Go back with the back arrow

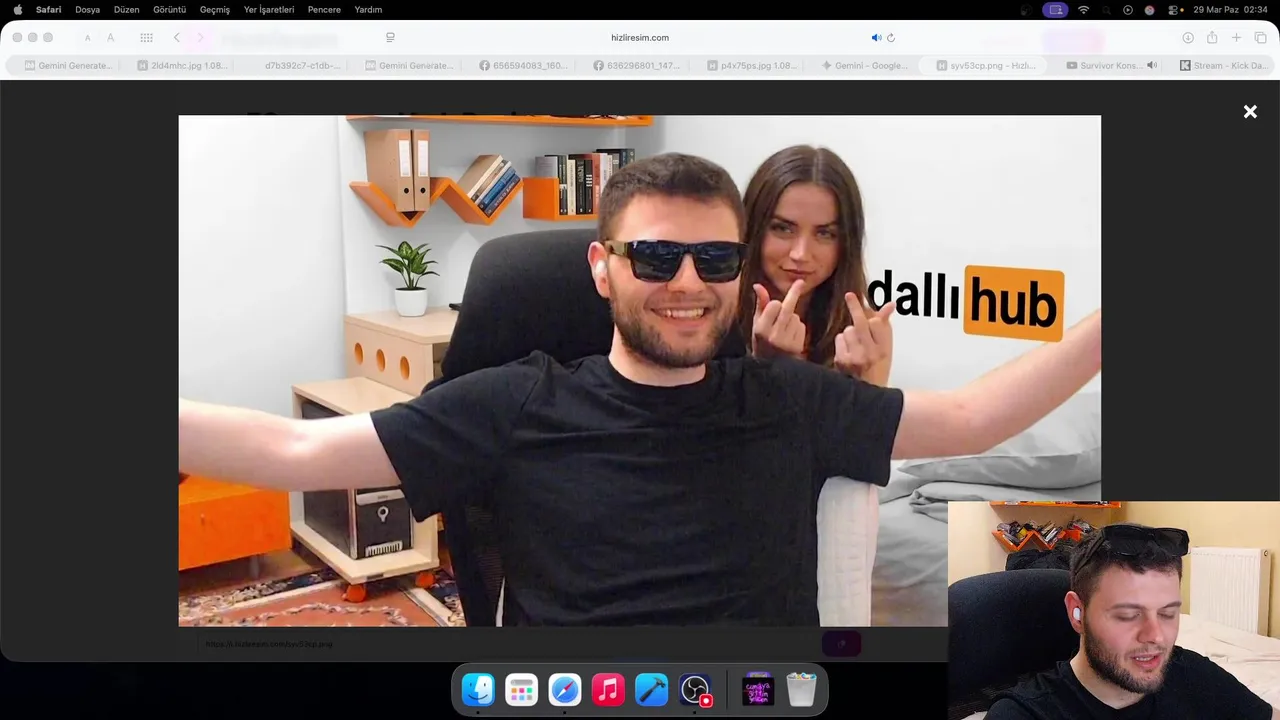click(x=177, y=38)
